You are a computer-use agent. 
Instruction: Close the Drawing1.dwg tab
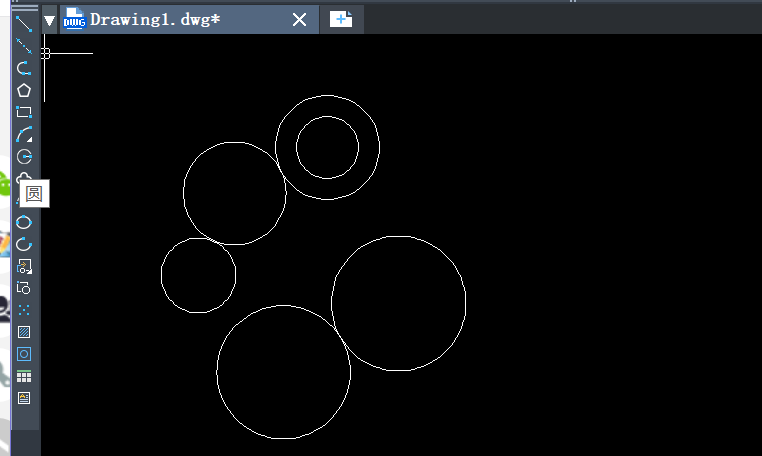click(x=299, y=19)
